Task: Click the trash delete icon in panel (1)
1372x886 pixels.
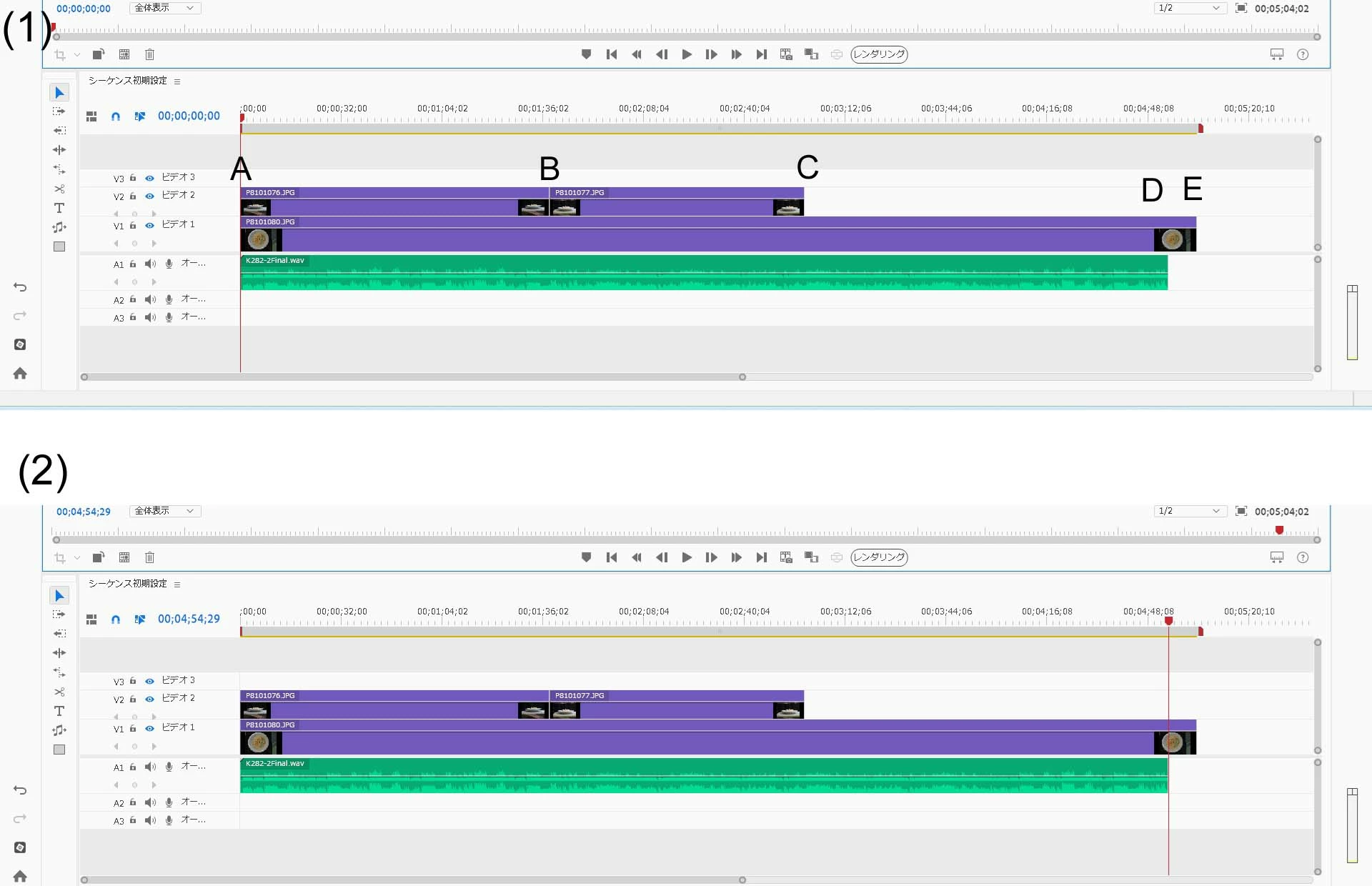Action: pos(149,54)
